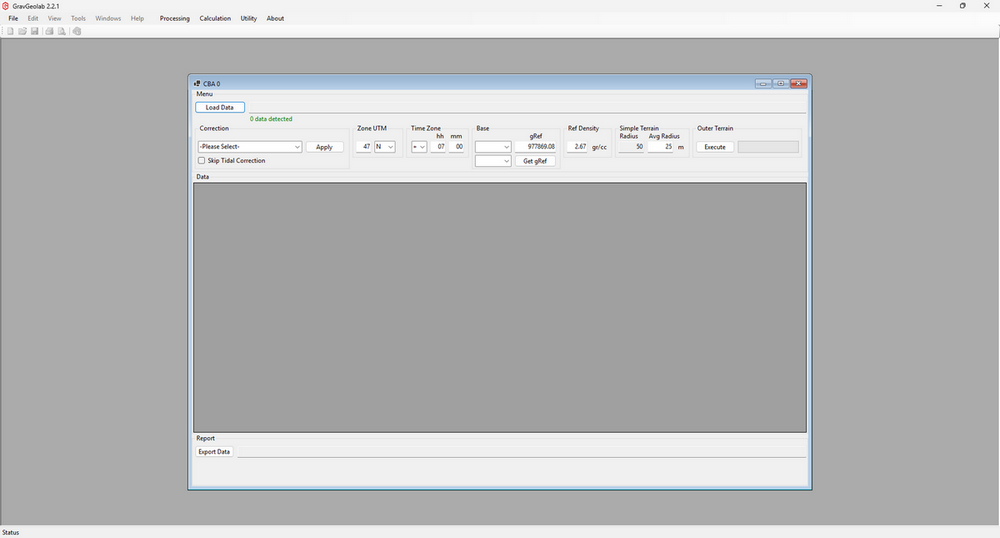Open the View menu
The image size is (1000, 538).
point(55,18)
